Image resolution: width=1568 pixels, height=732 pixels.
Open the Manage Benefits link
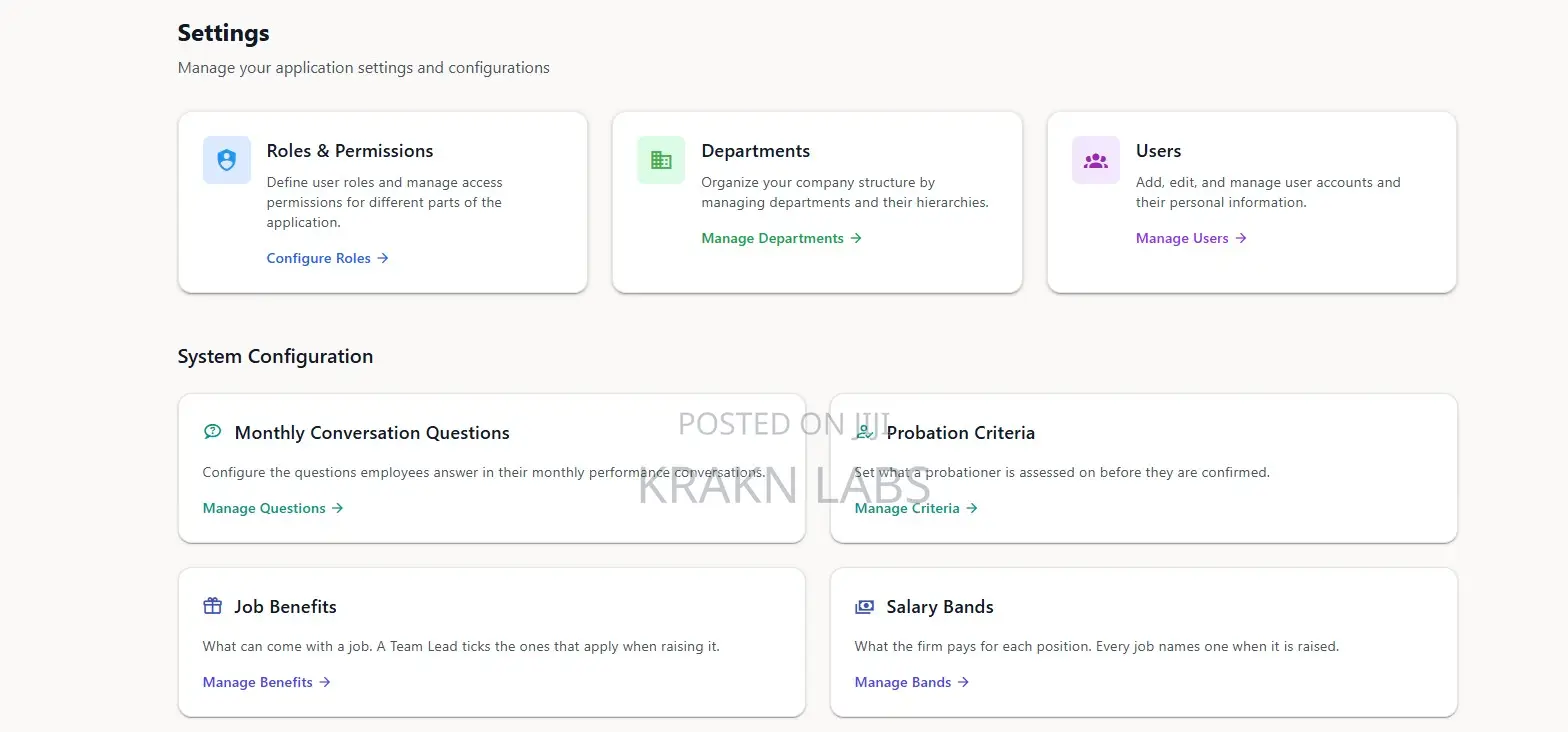coord(267,682)
